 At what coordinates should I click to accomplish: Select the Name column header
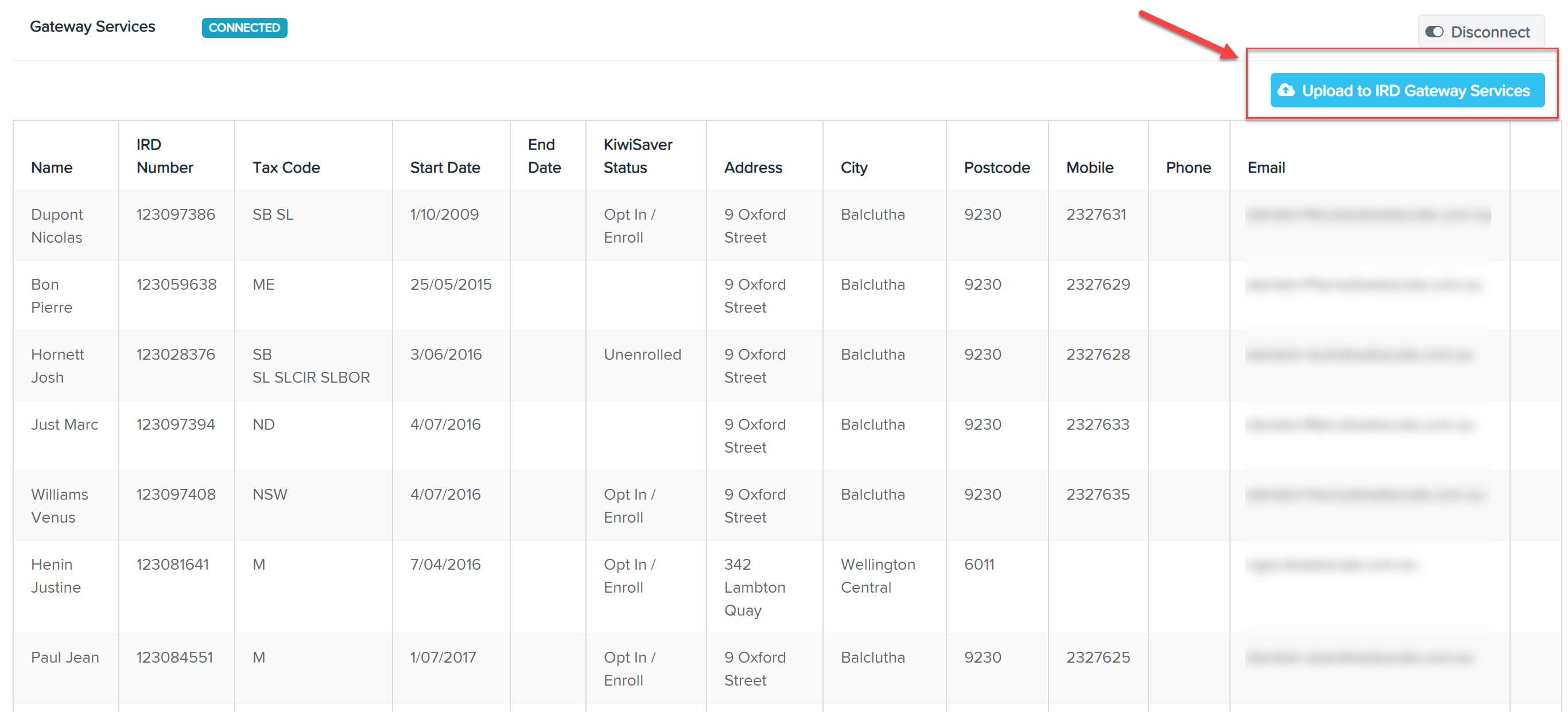pyautogui.click(x=52, y=168)
